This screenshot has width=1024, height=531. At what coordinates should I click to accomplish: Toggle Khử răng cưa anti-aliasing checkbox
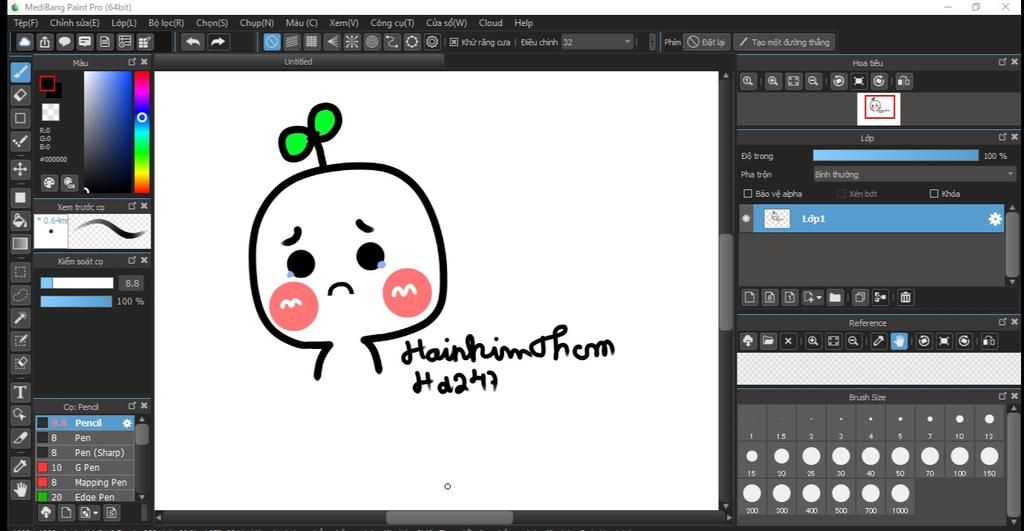454,42
